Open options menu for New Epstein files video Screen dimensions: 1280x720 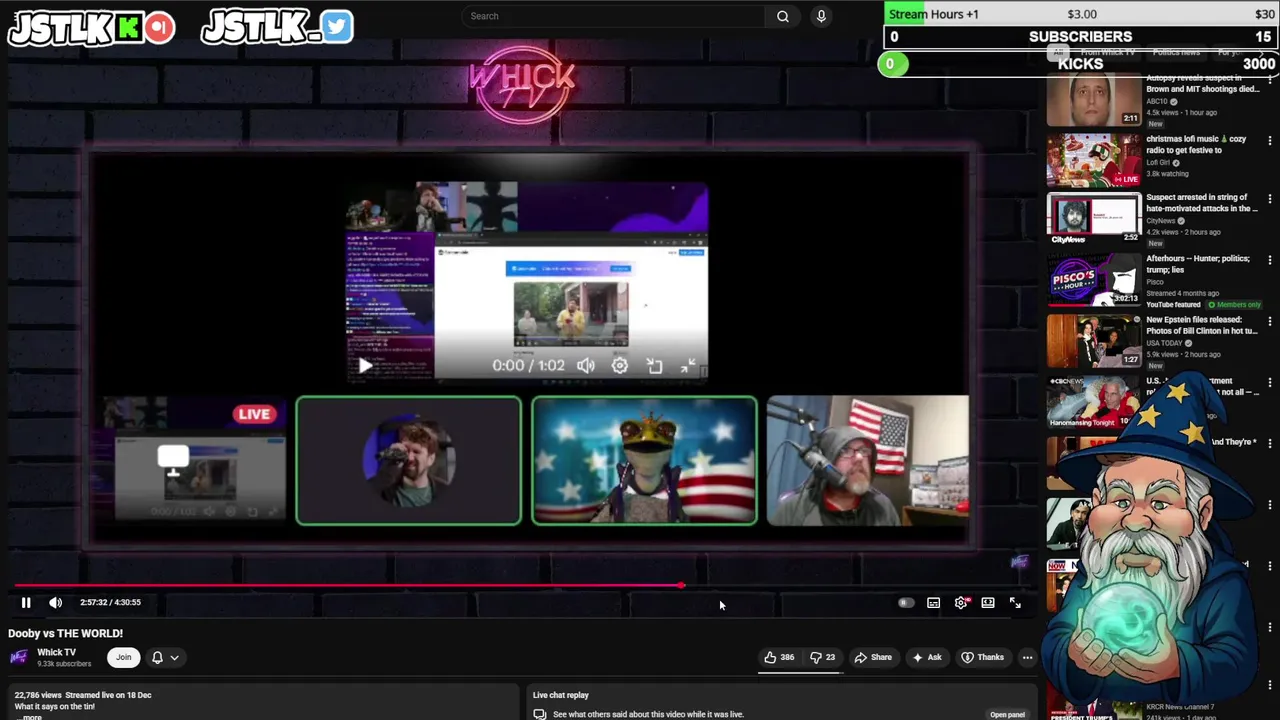pos(1270,320)
